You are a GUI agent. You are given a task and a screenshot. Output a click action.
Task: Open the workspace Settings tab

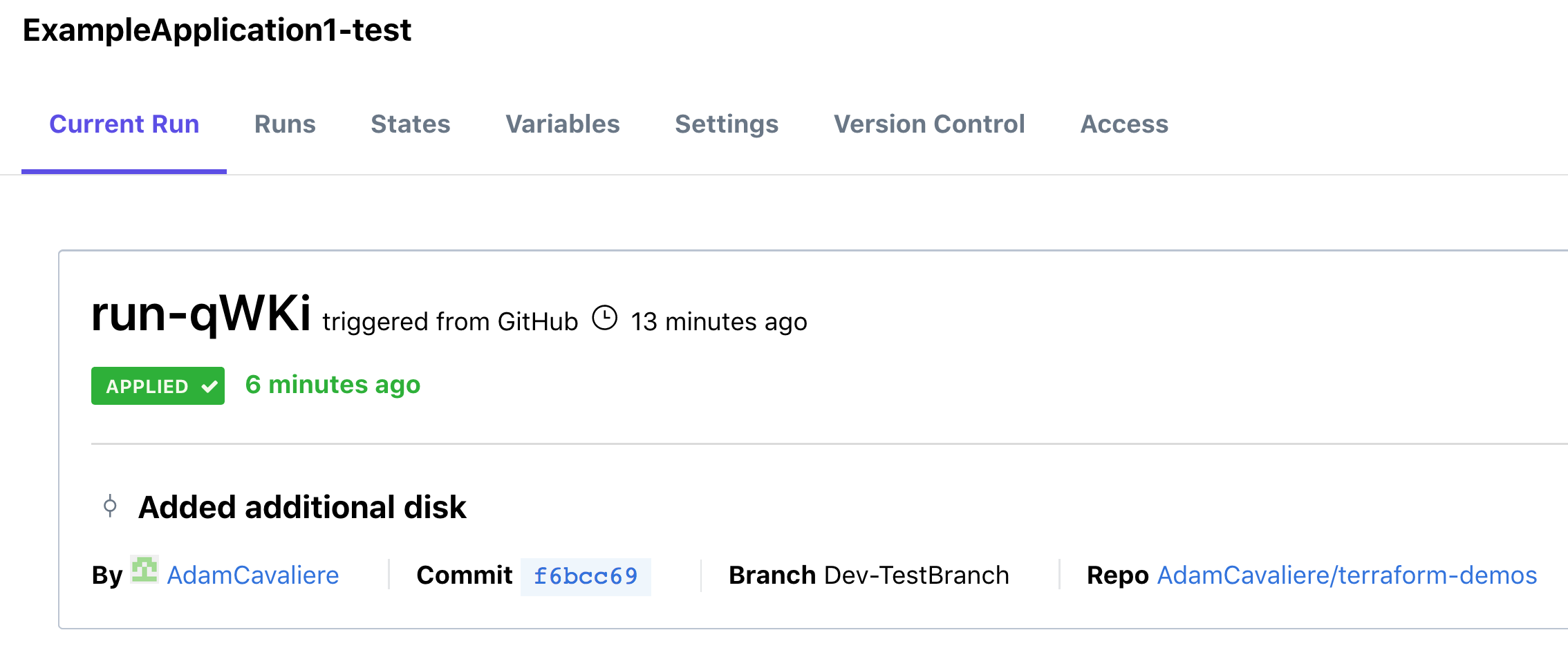click(727, 124)
